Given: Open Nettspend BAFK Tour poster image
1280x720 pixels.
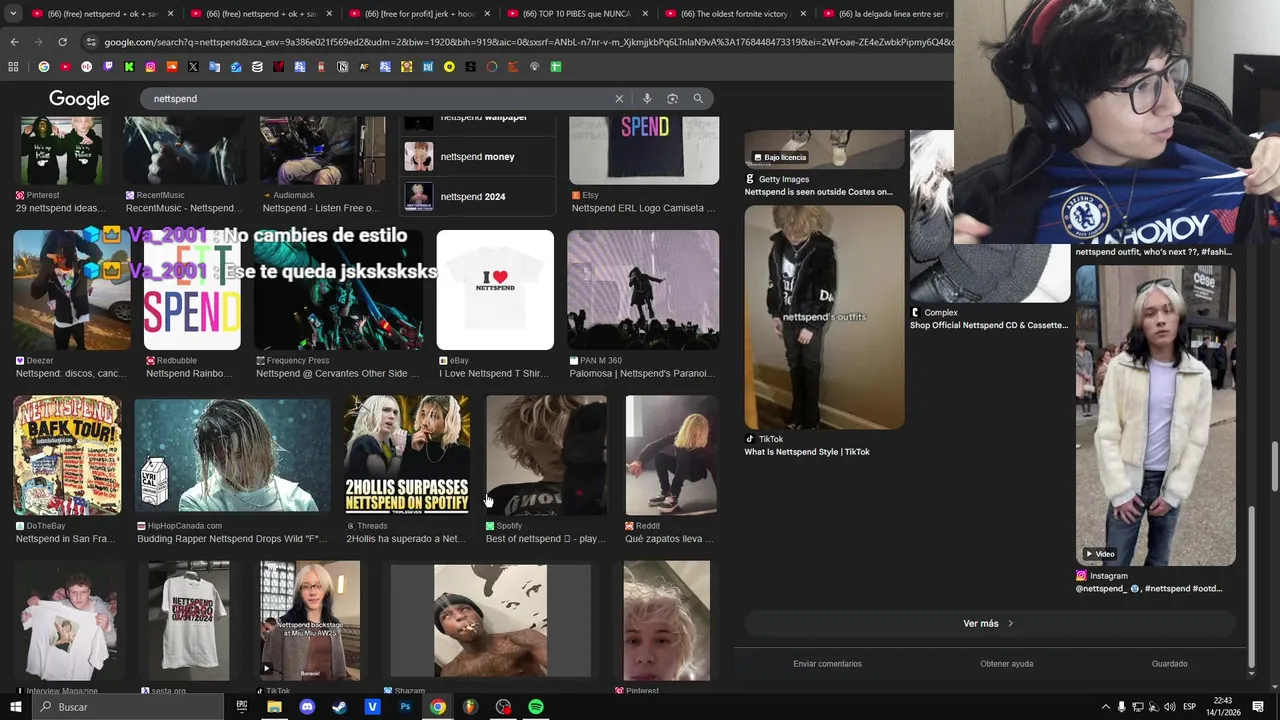Looking at the screenshot, I should click(x=67, y=455).
